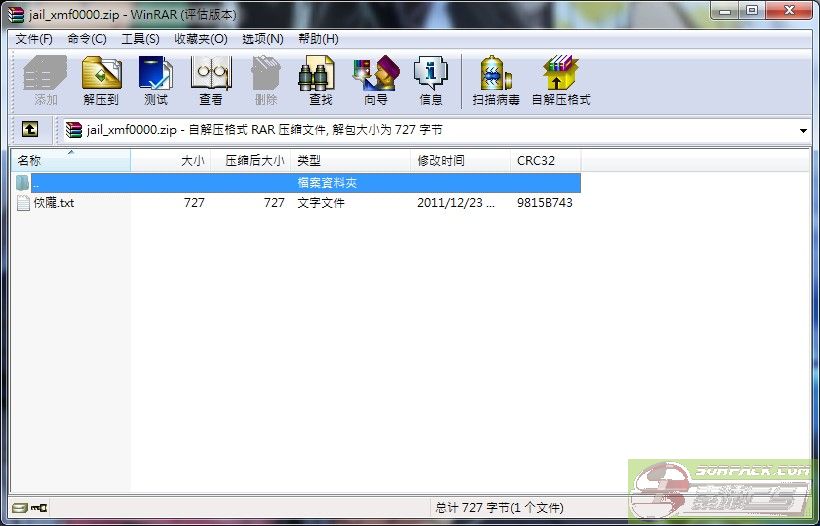Screen dimensions: 820x526
Task: Click the 扫描病毒 (Virus Scan) icon
Action: tap(496, 80)
